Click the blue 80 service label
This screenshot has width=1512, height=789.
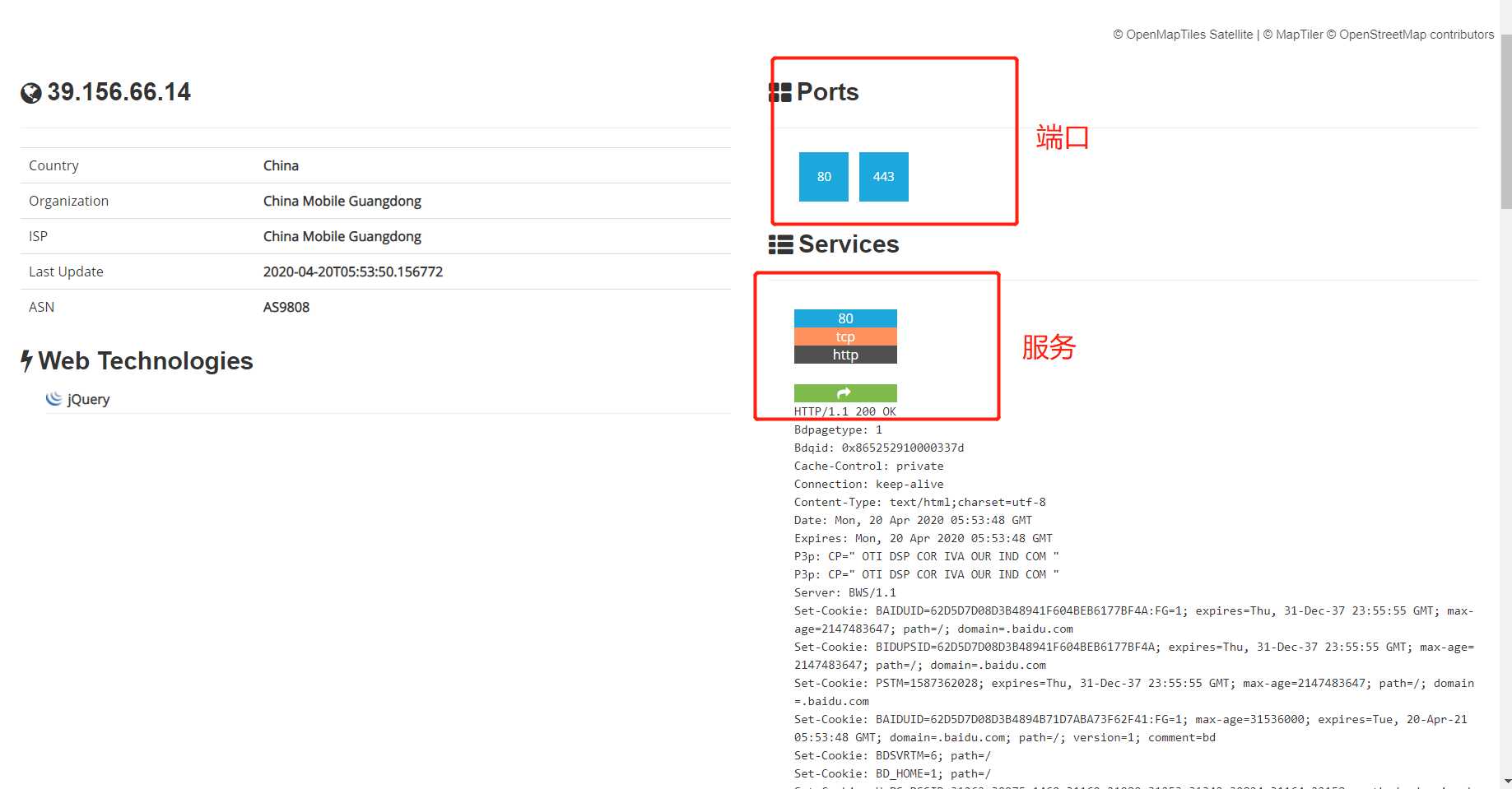[x=845, y=318]
